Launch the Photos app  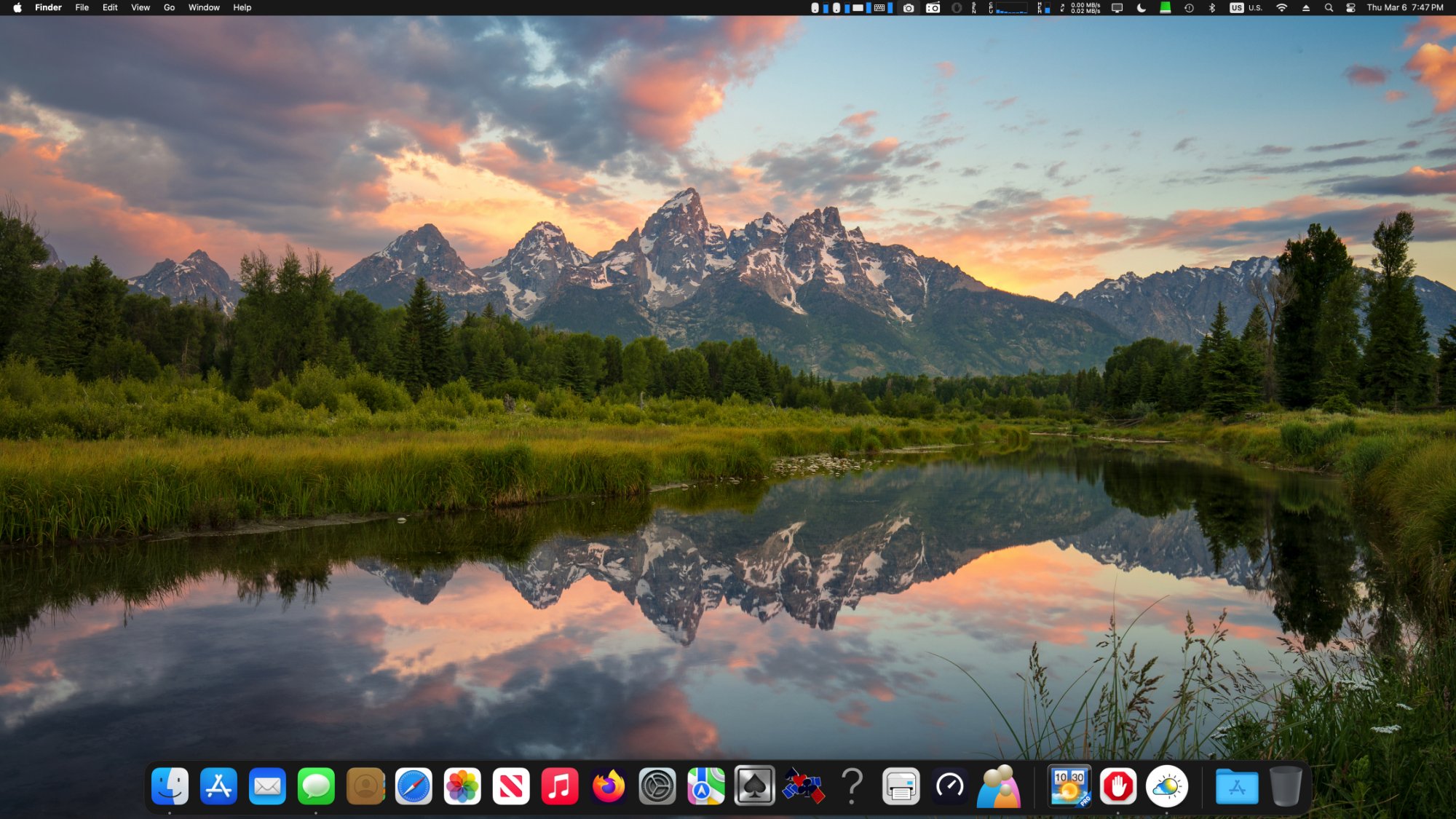click(x=462, y=786)
